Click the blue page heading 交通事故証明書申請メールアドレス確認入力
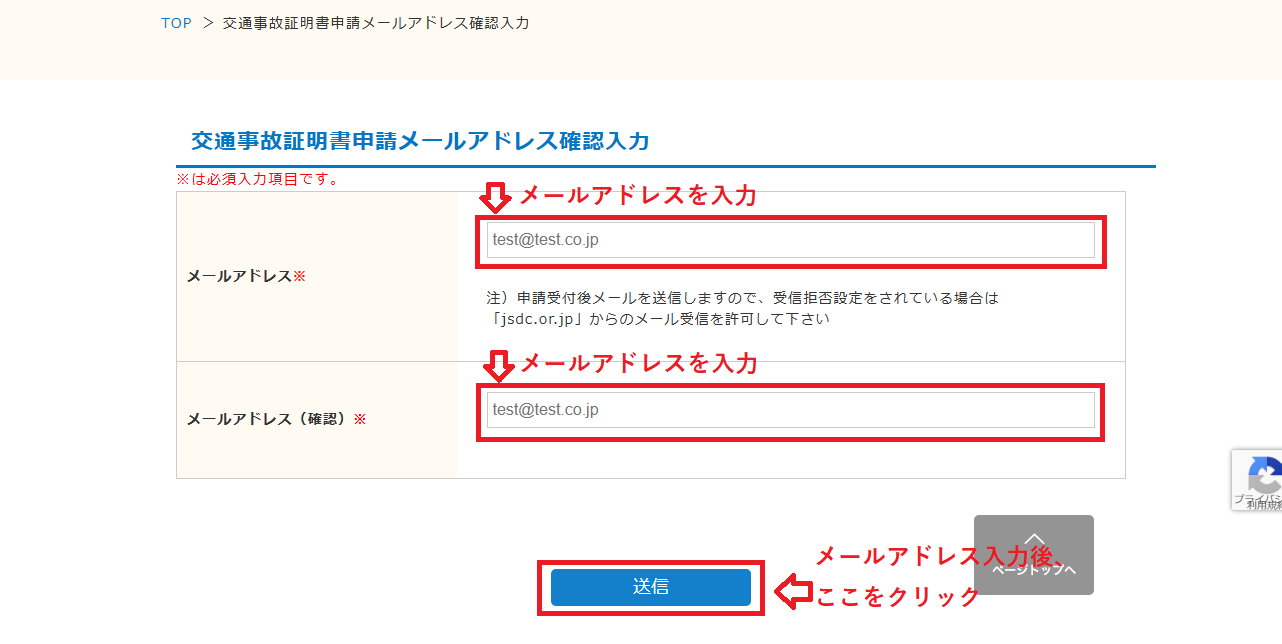The image size is (1282, 644). click(420, 141)
